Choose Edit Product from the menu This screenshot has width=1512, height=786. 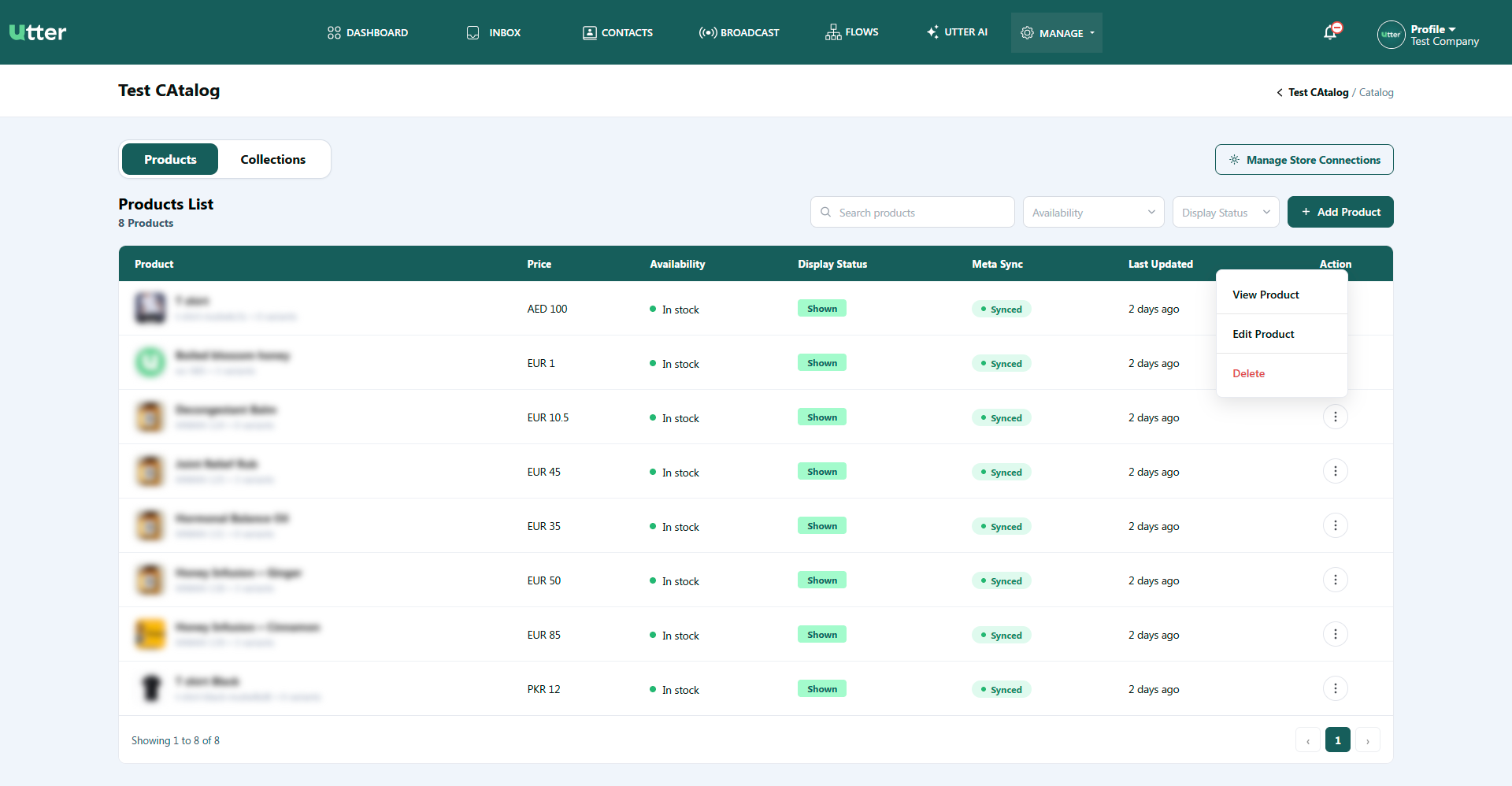coord(1281,334)
